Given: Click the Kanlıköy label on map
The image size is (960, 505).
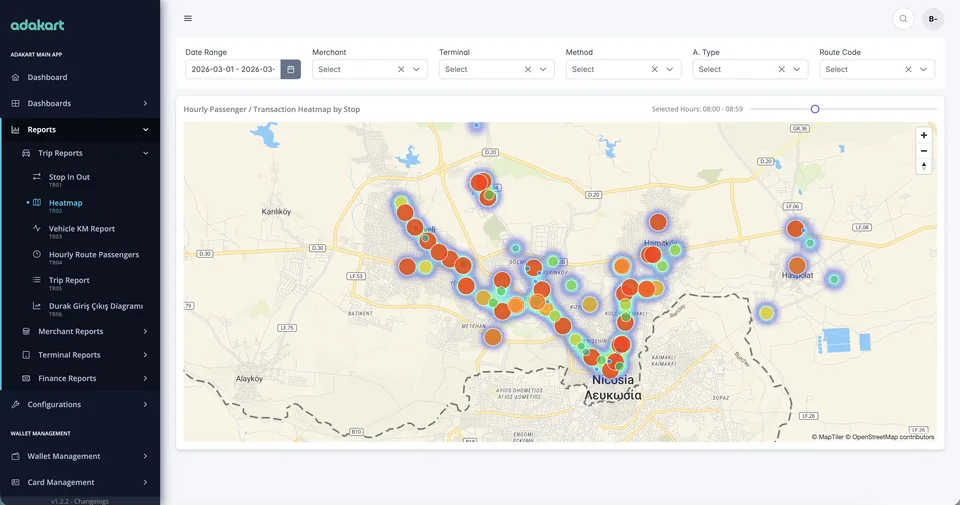Looking at the screenshot, I should [x=276, y=212].
